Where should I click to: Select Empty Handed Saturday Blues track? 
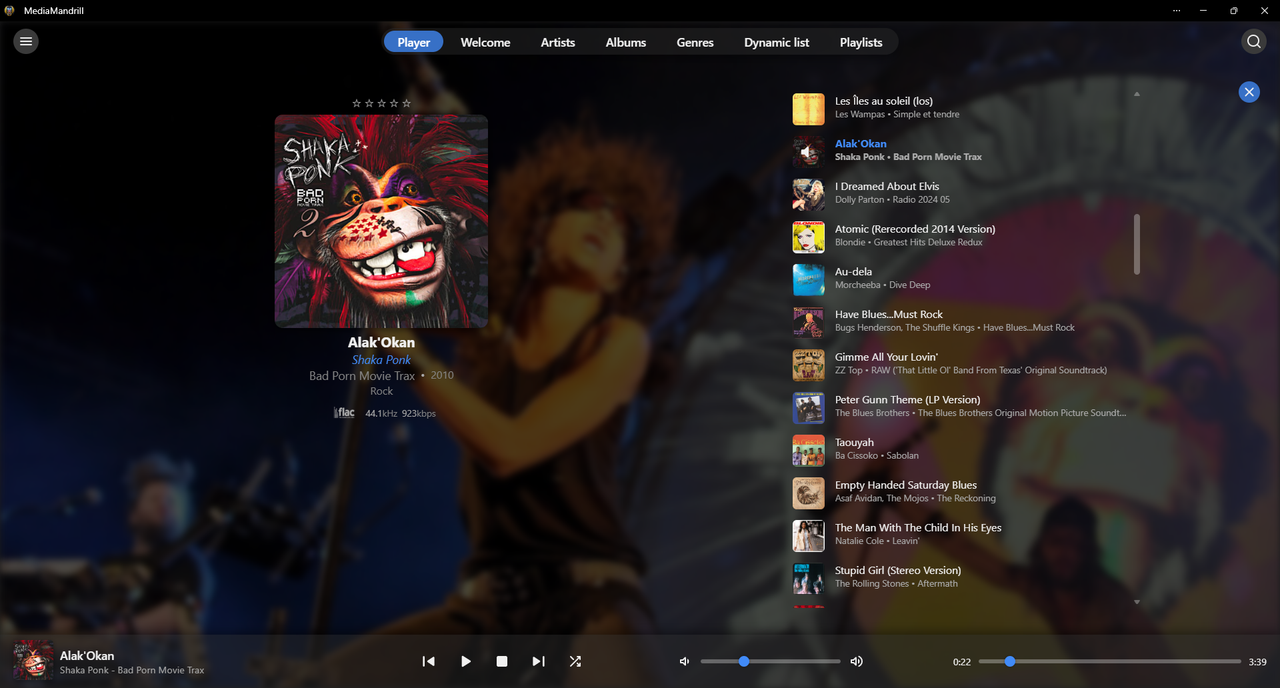click(962, 492)
